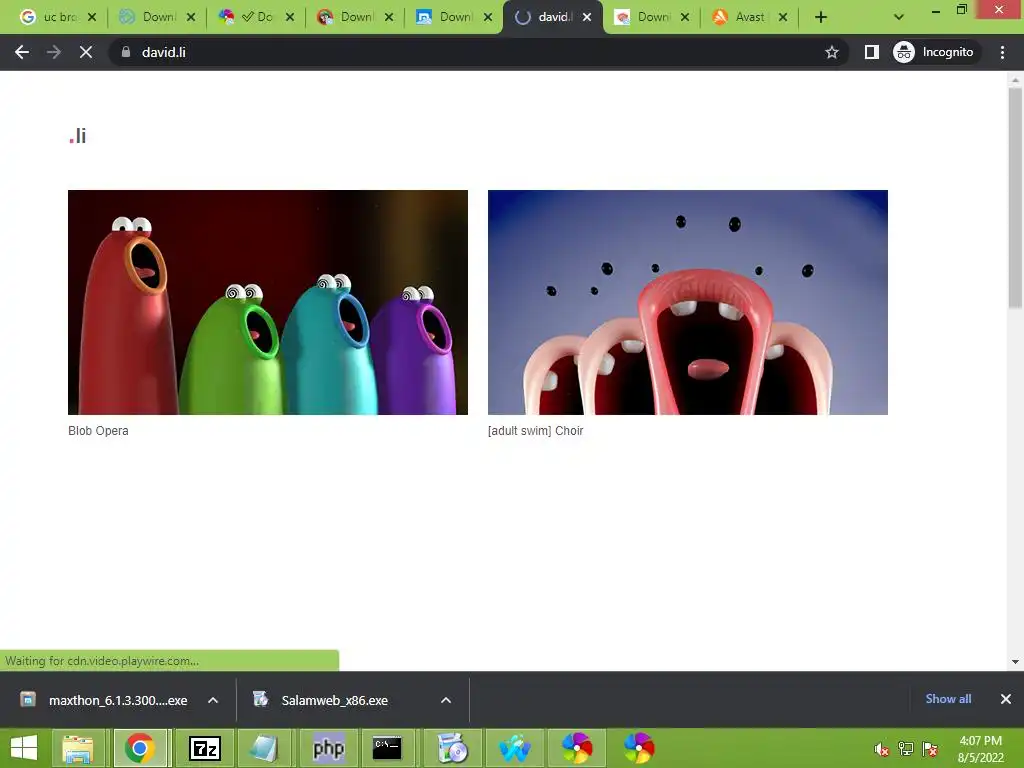Screen dimensions: 1024x768
Task: Click the muted volume tray icon
Action: pos(882,749)
